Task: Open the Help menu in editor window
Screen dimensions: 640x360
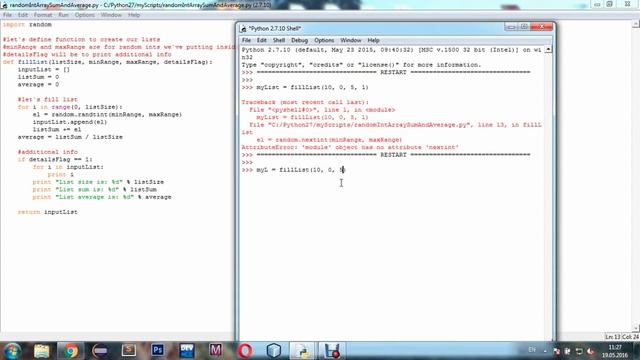Action: pyautogui.click(x=134, y=15)
